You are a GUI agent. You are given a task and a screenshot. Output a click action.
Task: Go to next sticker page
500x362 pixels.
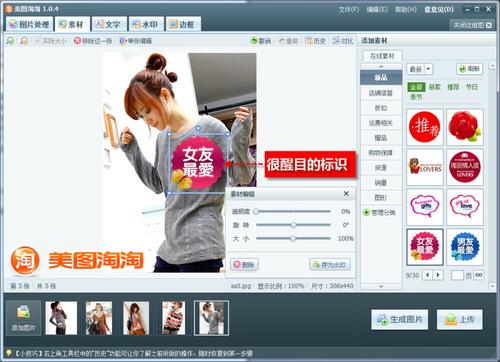(438, 275)
